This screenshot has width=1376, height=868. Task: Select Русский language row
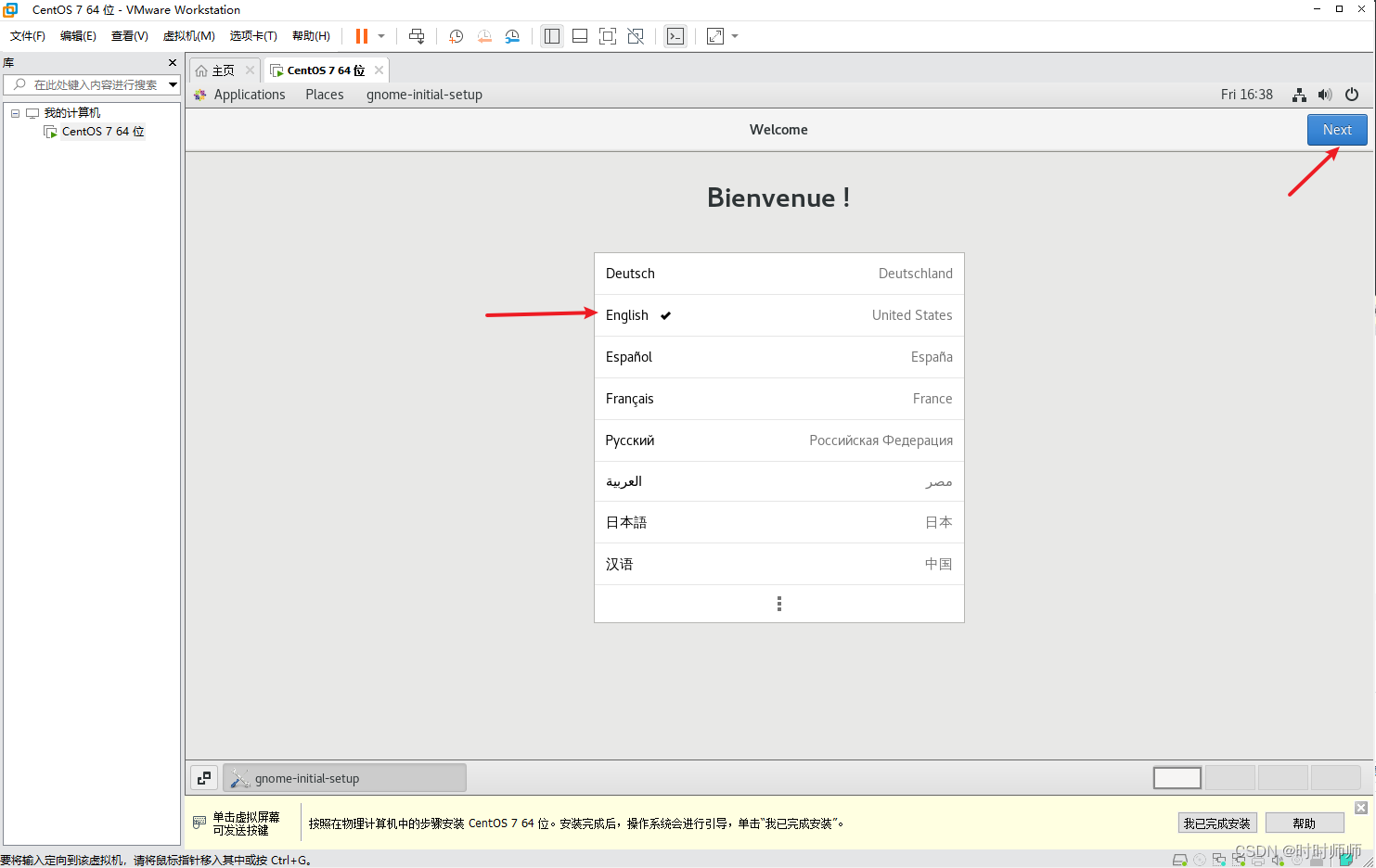pyautogui.click(x=779, y=440)
